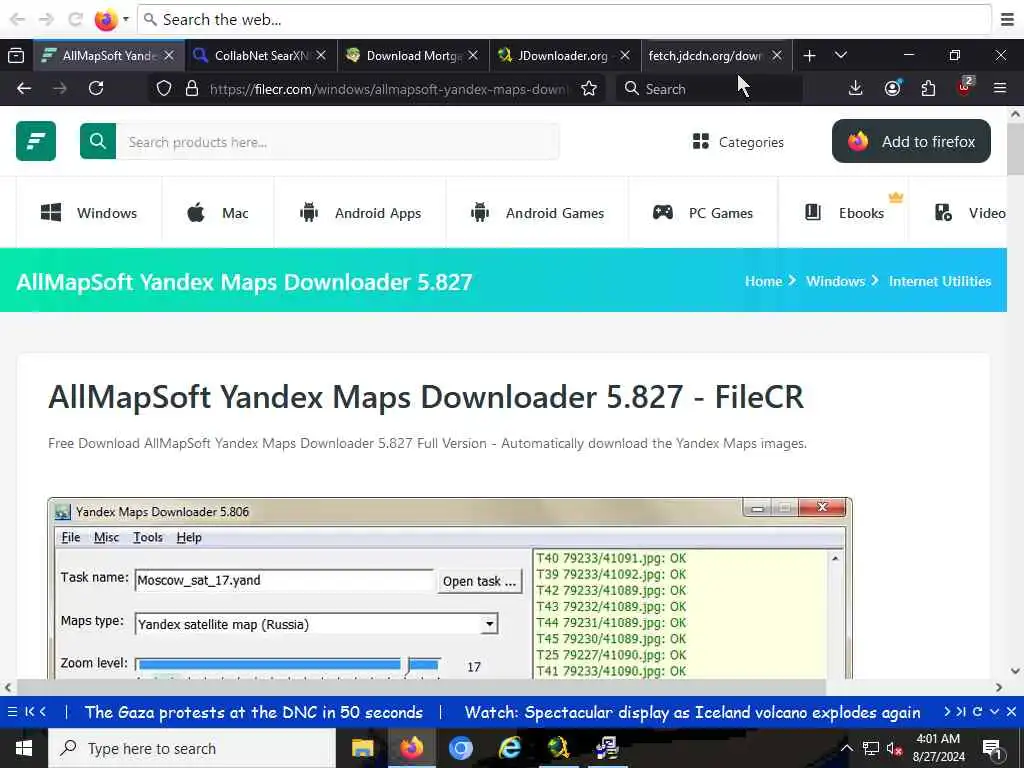This screenshot has width=1024, height=768.
Task: Jump to the last ticker item
Action: point(961,711)
